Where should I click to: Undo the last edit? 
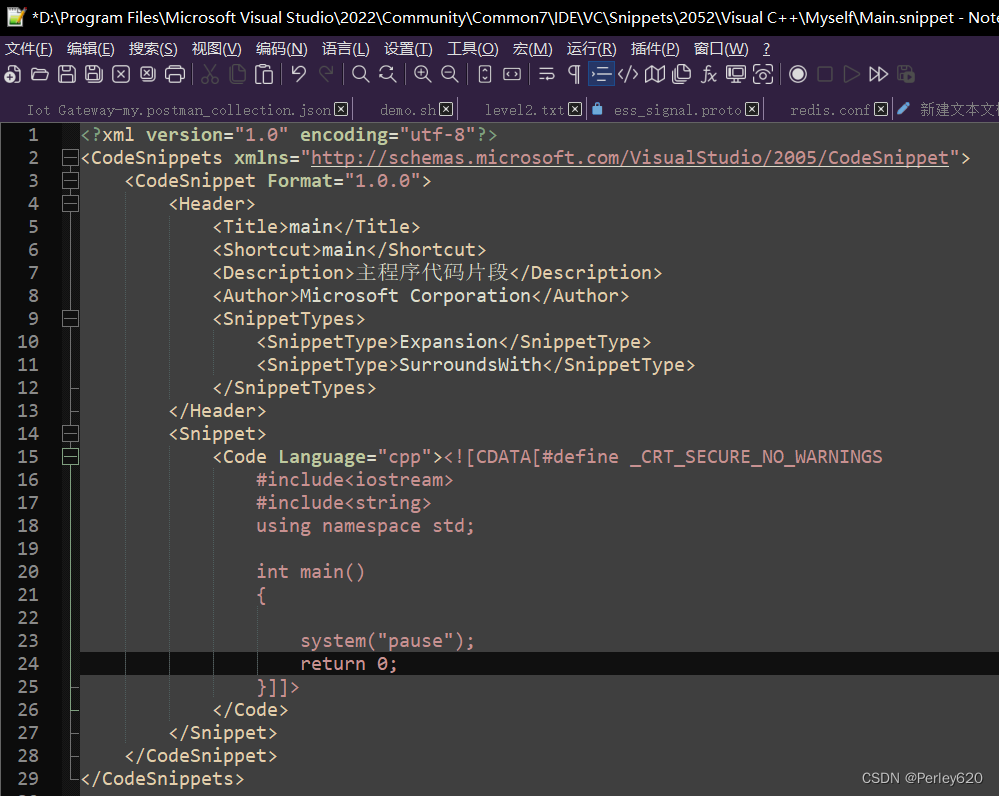point(298,75)
